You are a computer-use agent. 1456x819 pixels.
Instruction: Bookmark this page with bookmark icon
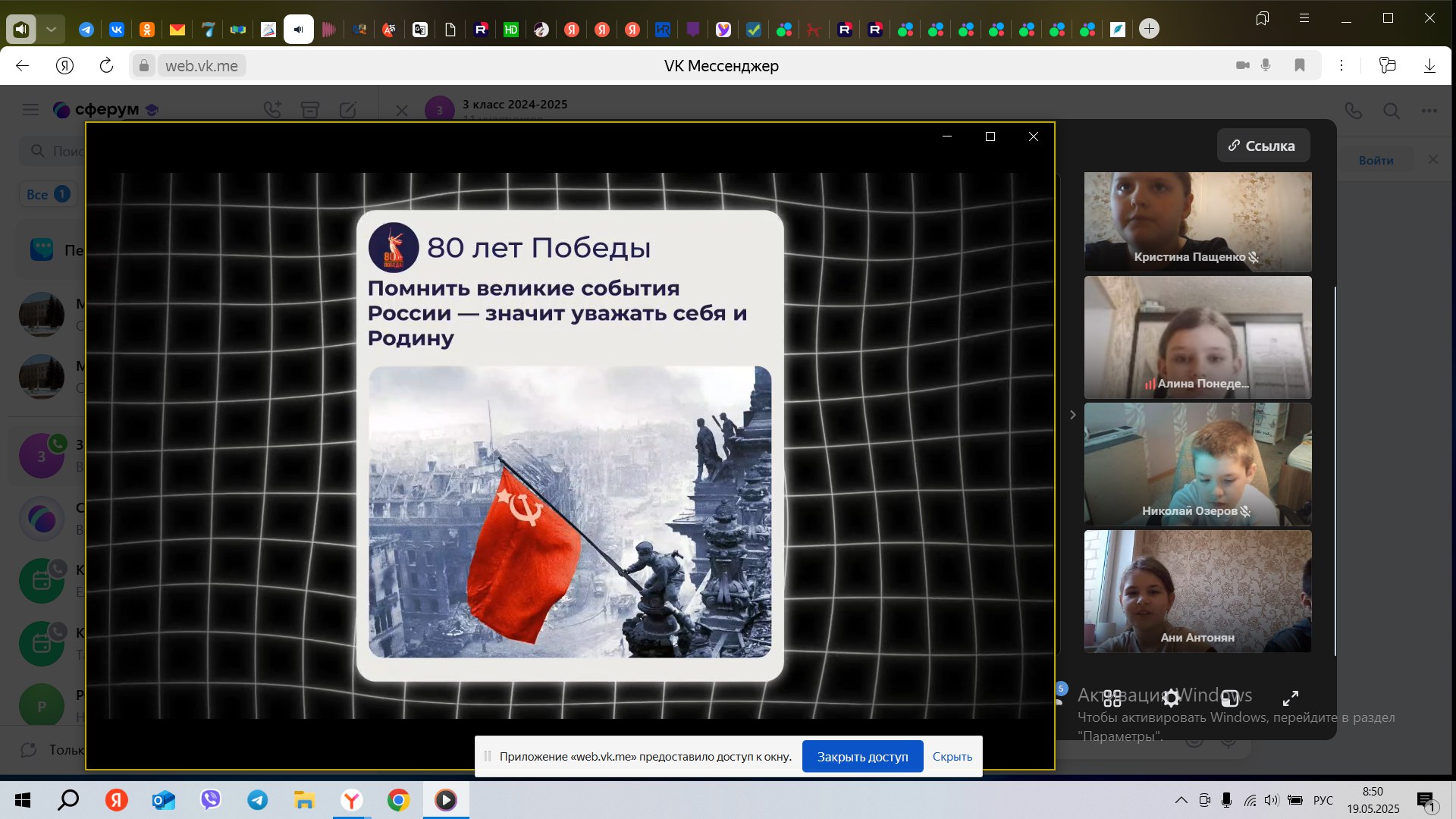(1299, 66)
